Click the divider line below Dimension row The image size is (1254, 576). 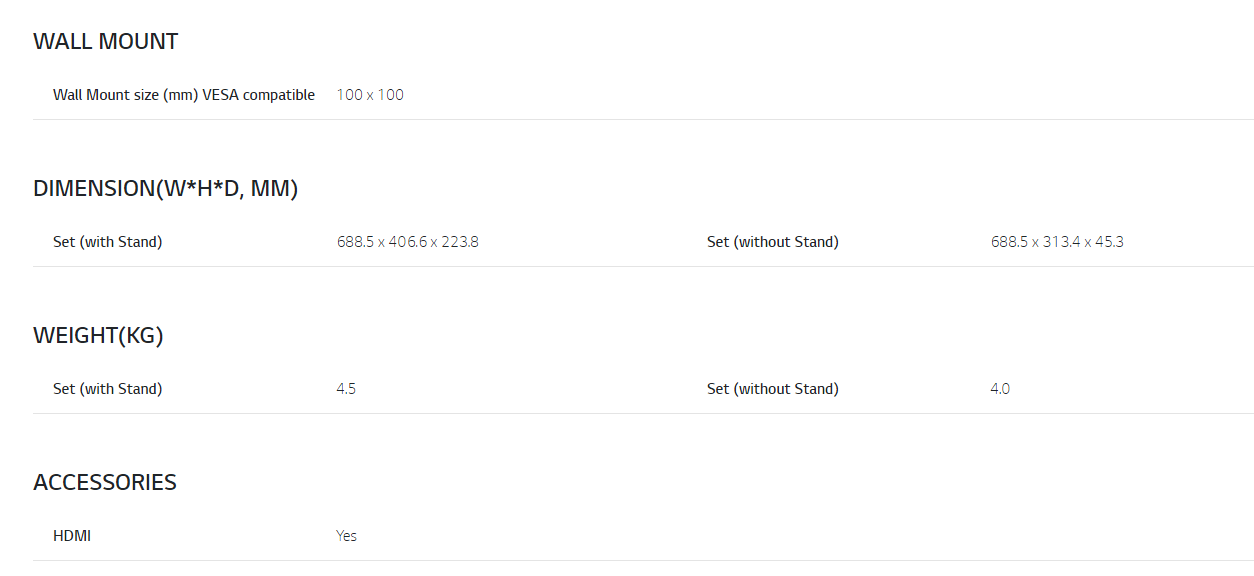643,266
